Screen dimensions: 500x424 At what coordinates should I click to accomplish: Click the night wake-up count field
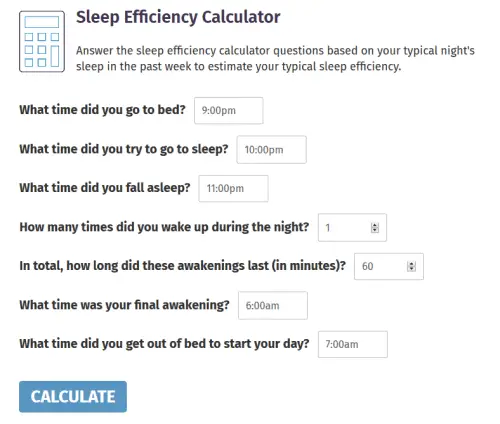click(x=352, y=228)
